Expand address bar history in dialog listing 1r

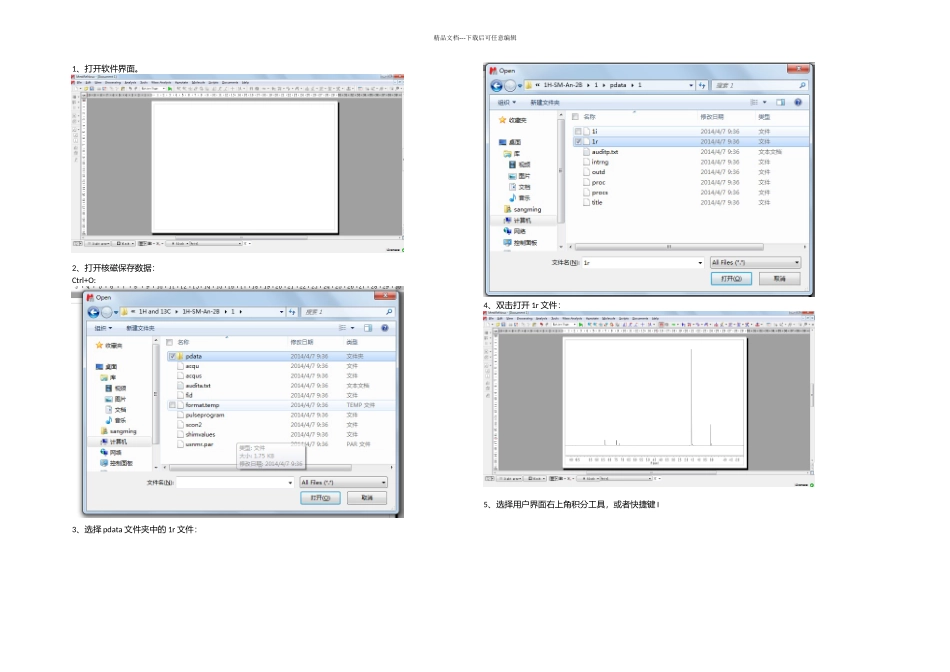click(691, 85)
